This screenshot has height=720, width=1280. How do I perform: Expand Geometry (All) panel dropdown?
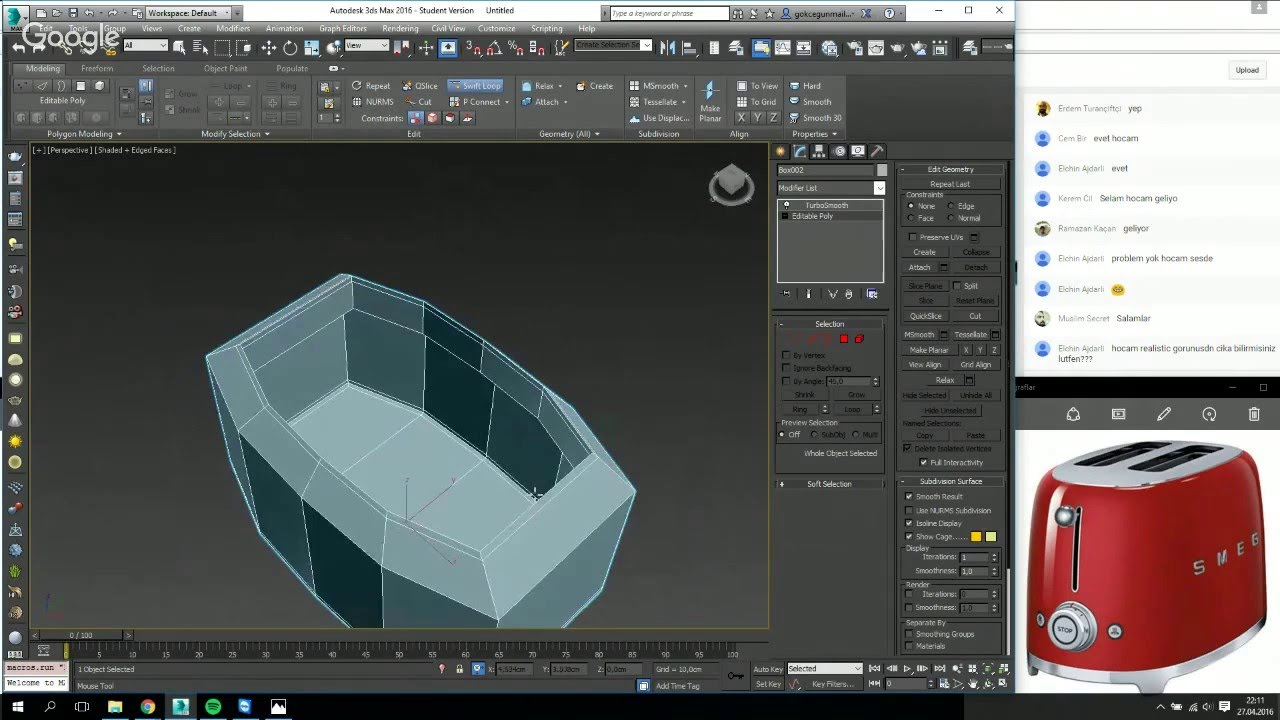click(569, 134)
